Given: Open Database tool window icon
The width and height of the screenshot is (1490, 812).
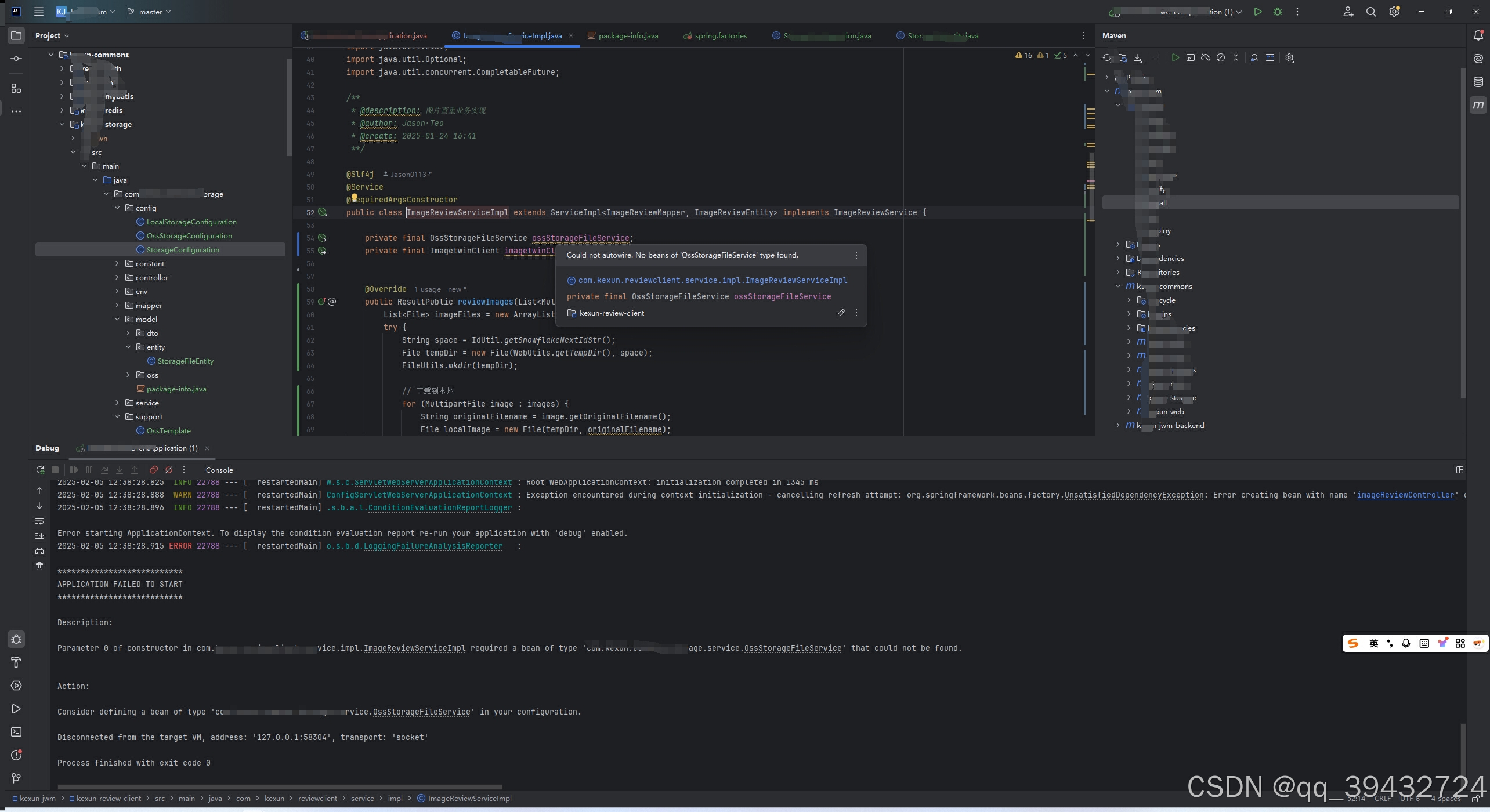Looking at the screenshot, I should [1478, 82].
